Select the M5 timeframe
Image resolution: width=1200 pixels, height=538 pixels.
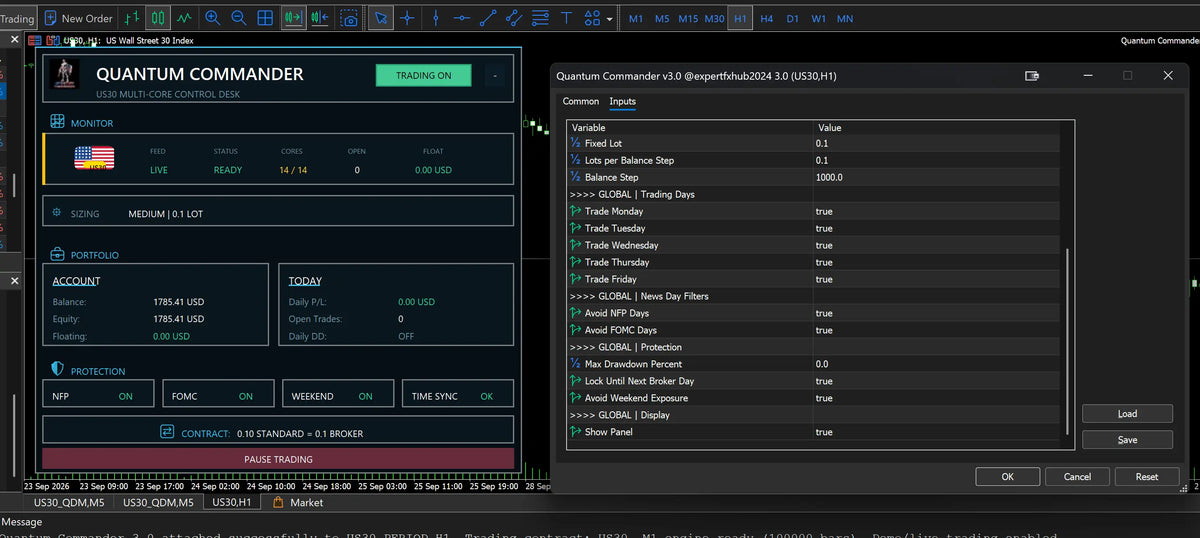click(x=662, y=18)
